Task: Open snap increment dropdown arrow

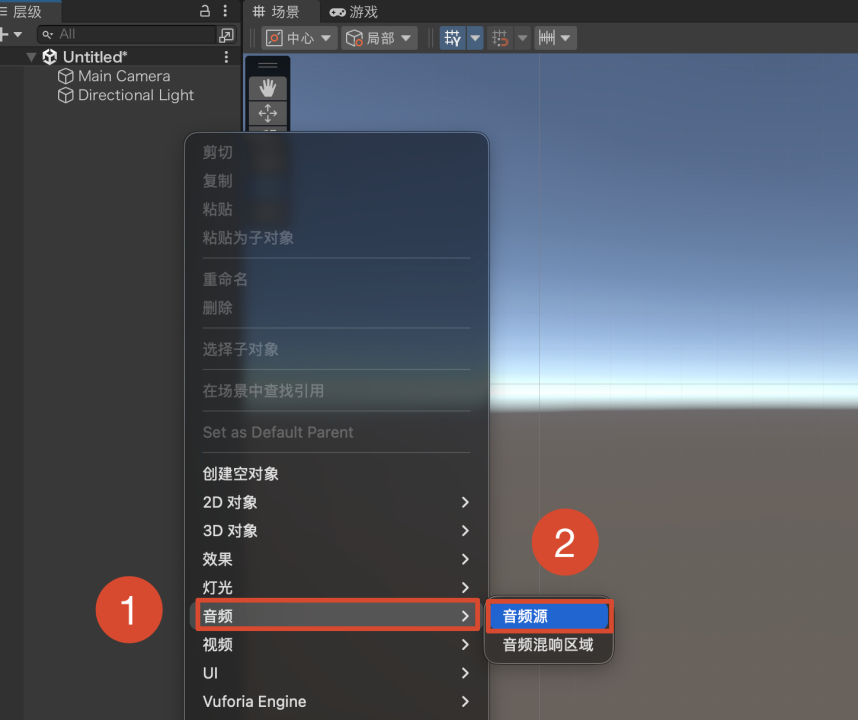Action: [523, 38]
